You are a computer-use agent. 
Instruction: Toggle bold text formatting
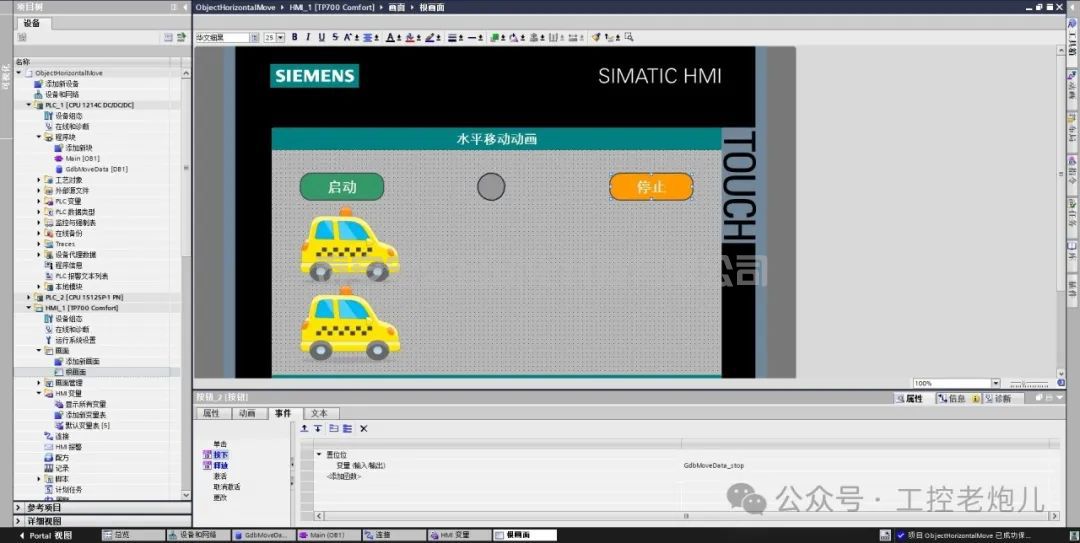pos(295,37)
